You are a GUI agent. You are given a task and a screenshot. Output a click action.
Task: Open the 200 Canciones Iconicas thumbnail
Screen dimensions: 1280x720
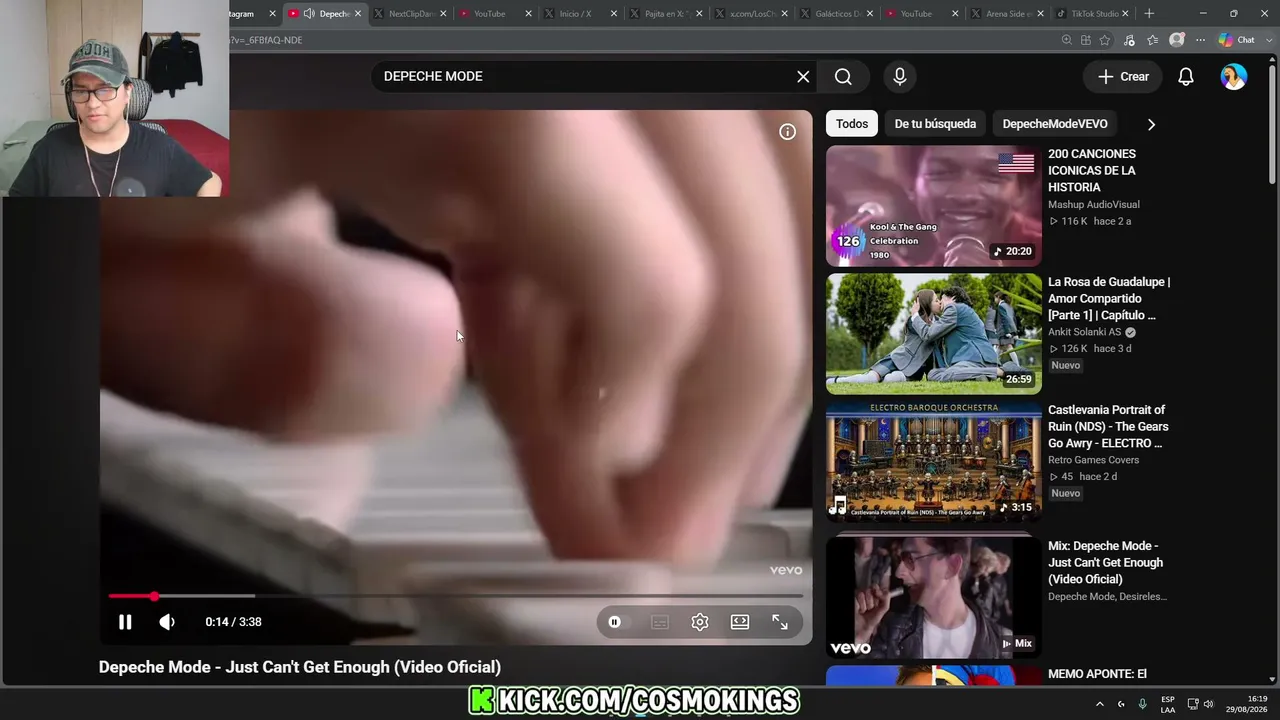click(x=934, y=206)
